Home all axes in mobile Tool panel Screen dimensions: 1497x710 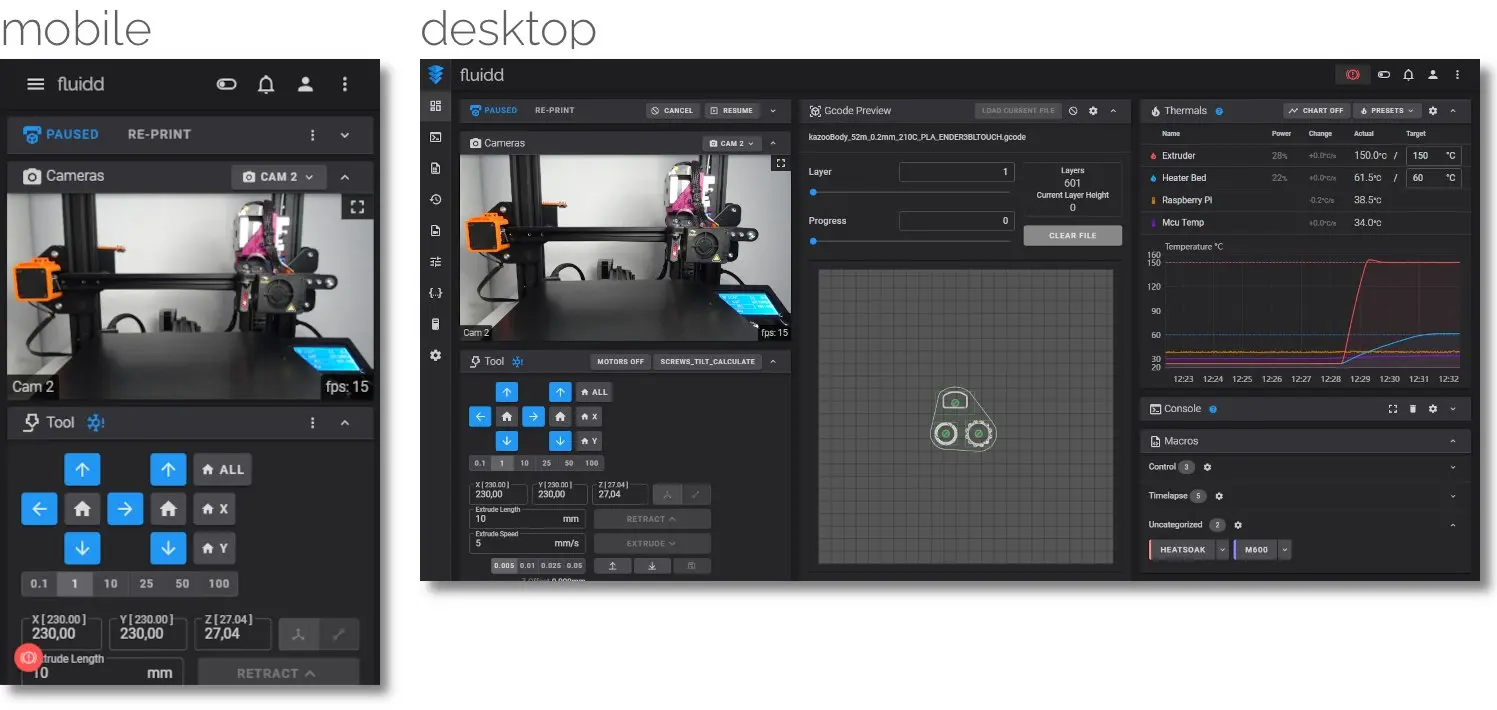(222, 469)
